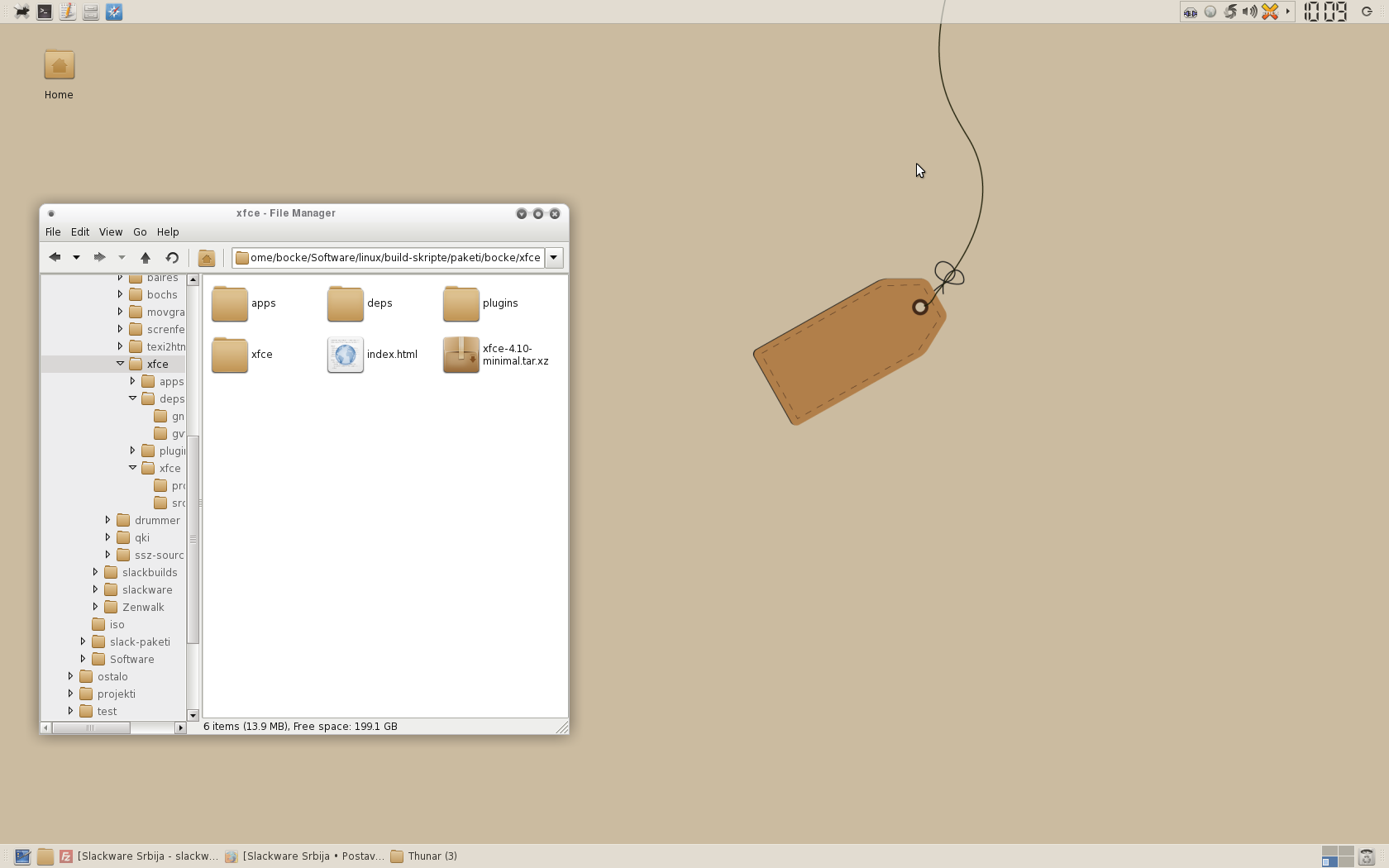
Task: Switch to Thunar (3) taskbar button
Action: (x=423, y=856)
